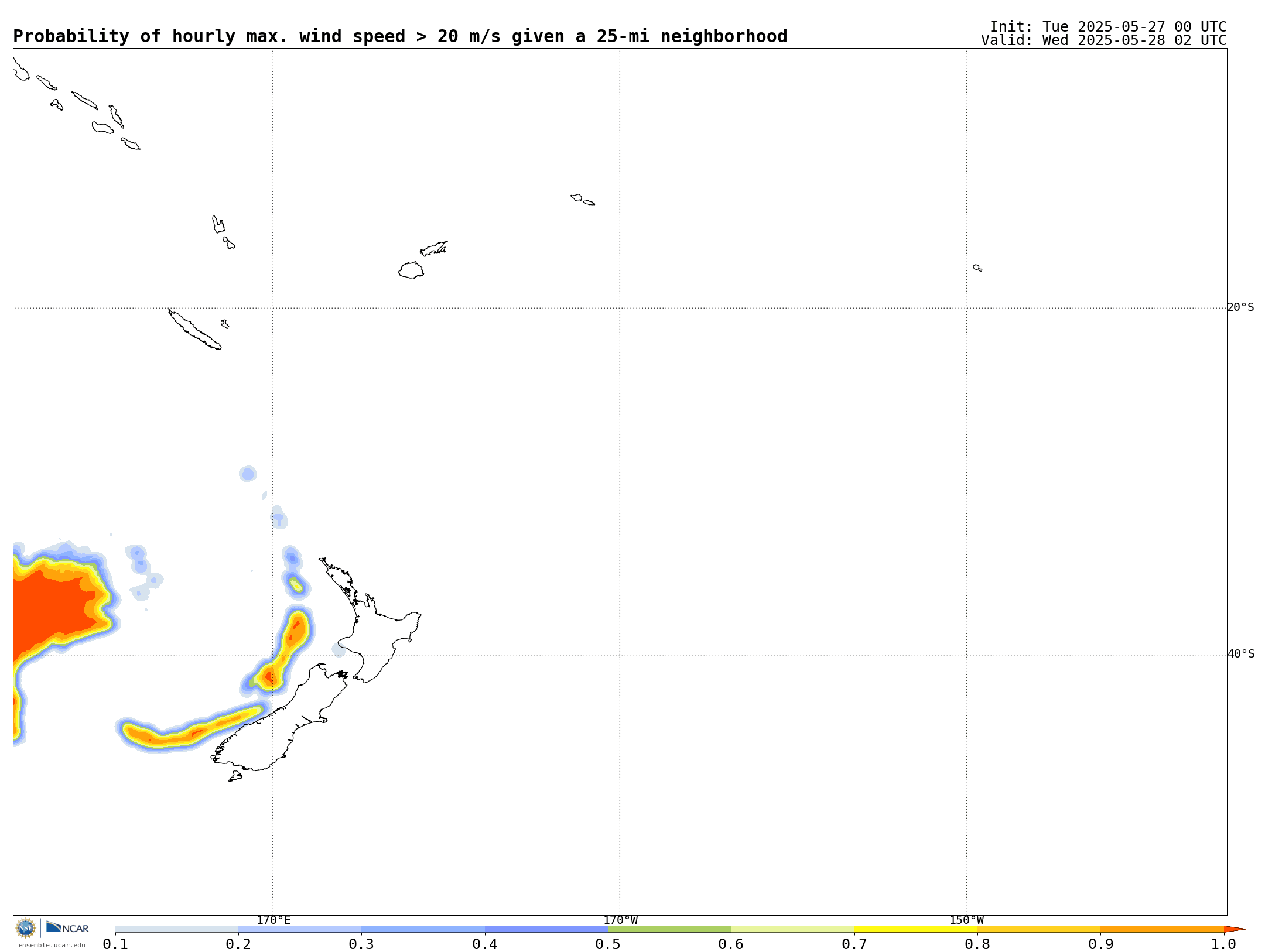
Task: Click the 170°W longitude label
Action: pos(620,920)
